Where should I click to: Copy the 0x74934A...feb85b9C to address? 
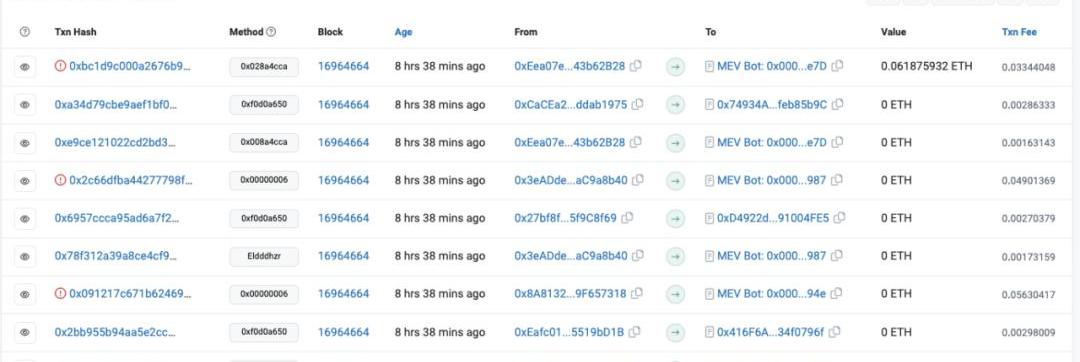coord(838,105)
